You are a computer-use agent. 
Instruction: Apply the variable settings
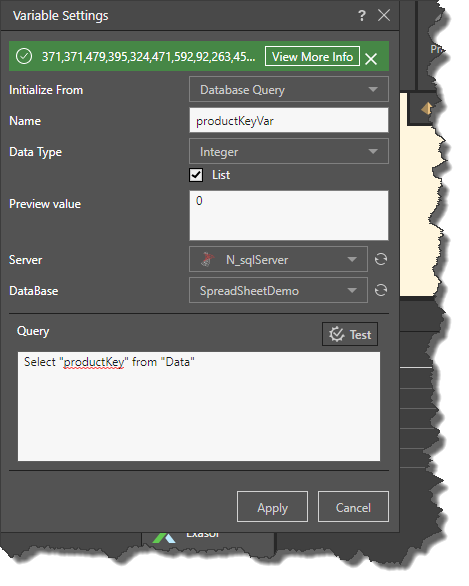click(x=272, y=507)
